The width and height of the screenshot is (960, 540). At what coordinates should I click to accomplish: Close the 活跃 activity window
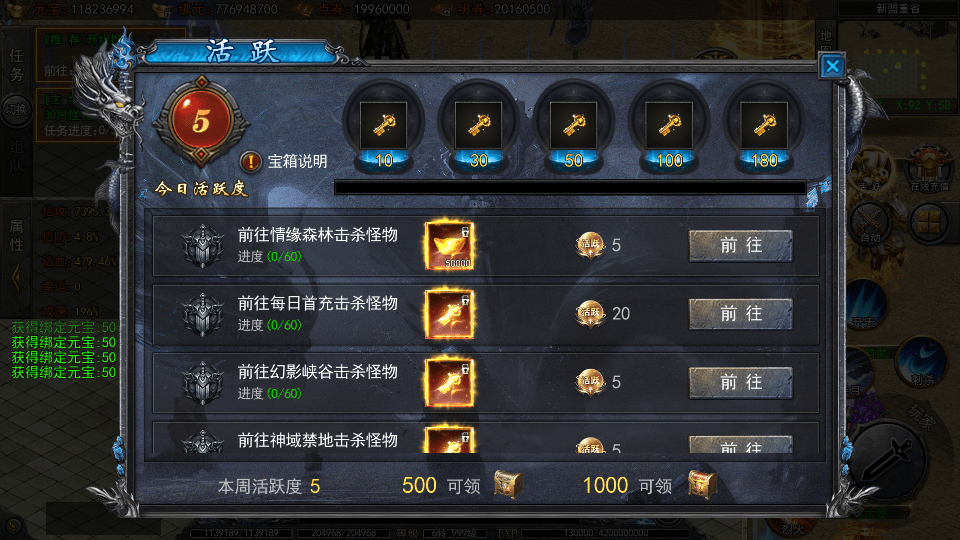(832, 66)
